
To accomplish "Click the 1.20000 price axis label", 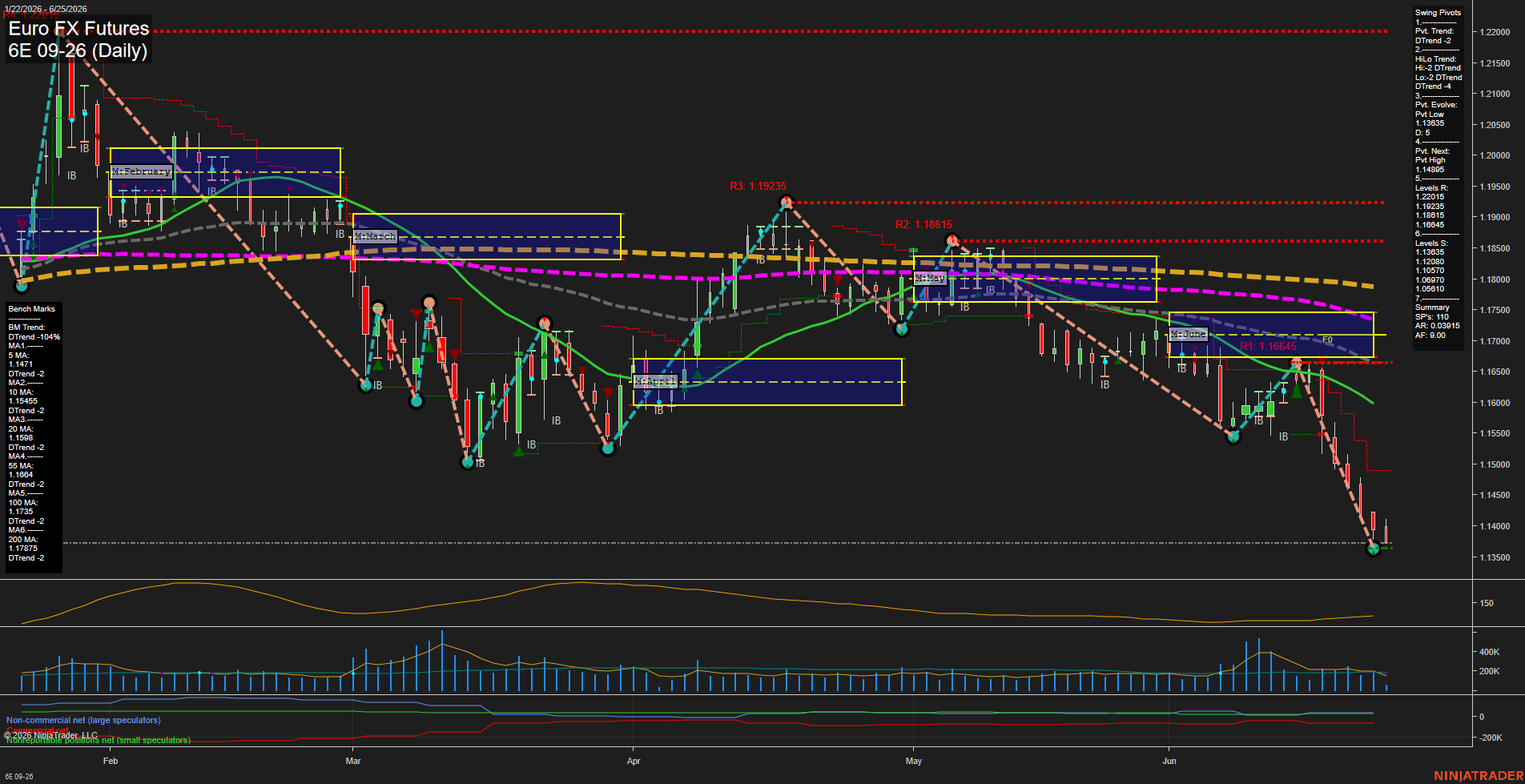I will point(1495,155).
